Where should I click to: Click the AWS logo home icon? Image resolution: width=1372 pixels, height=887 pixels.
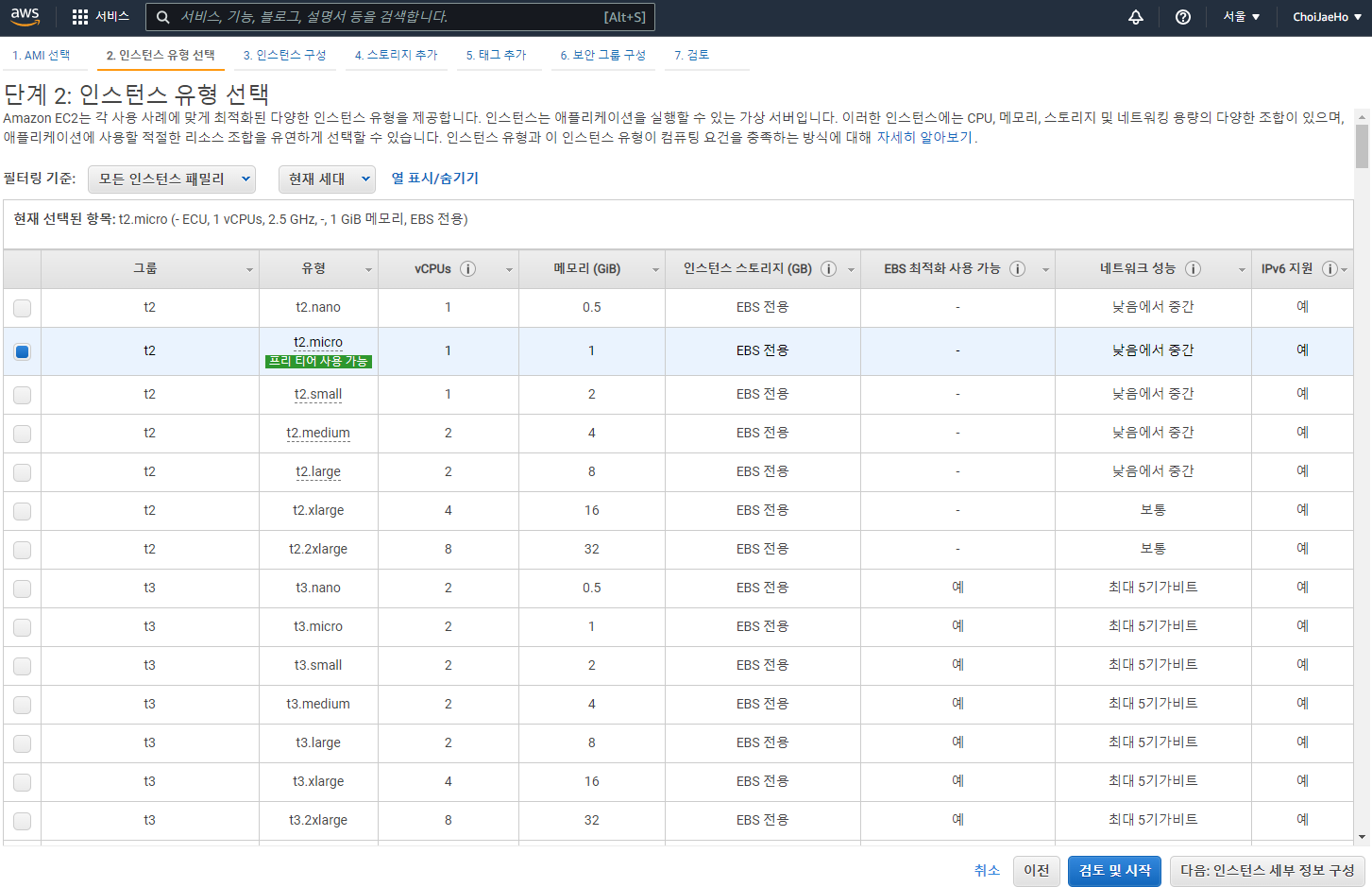coord(25,16)
